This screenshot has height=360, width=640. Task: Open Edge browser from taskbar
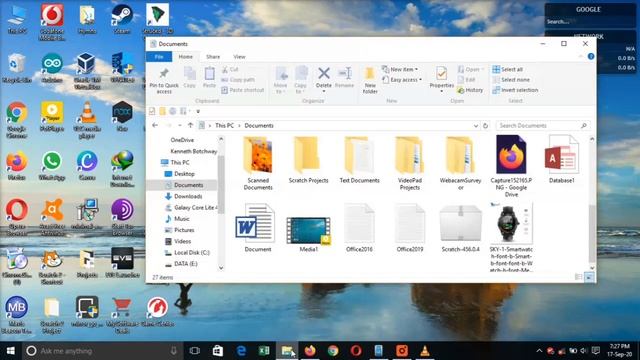click(x=241, y=351)
